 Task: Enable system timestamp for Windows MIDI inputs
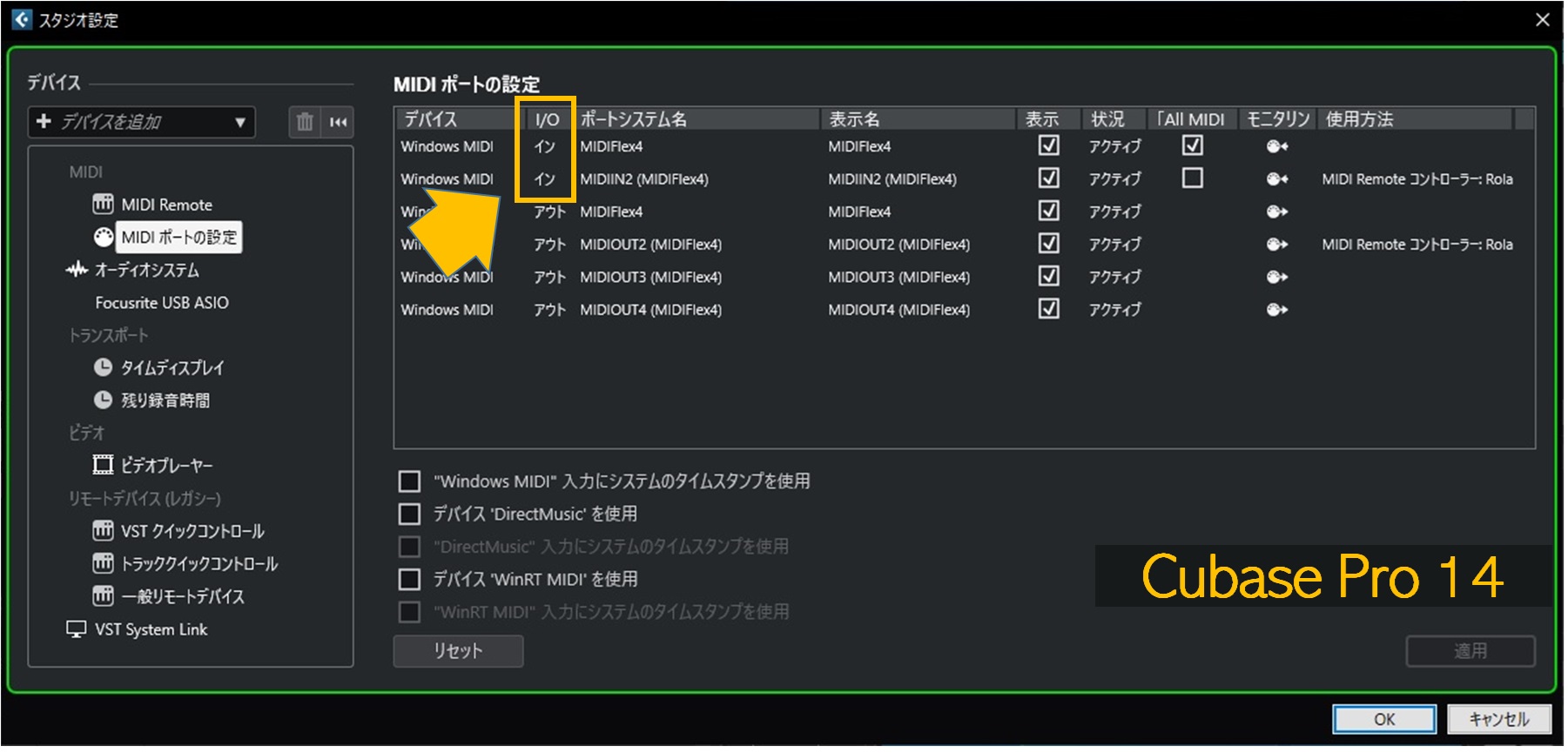click(x=409, y=481)
